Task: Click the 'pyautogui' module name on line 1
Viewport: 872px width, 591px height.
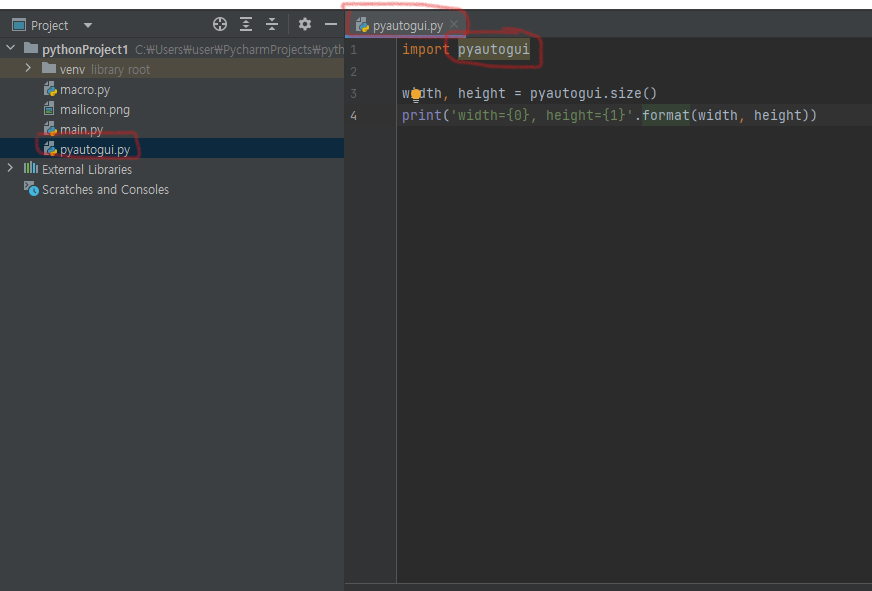Action: point(493,49)
